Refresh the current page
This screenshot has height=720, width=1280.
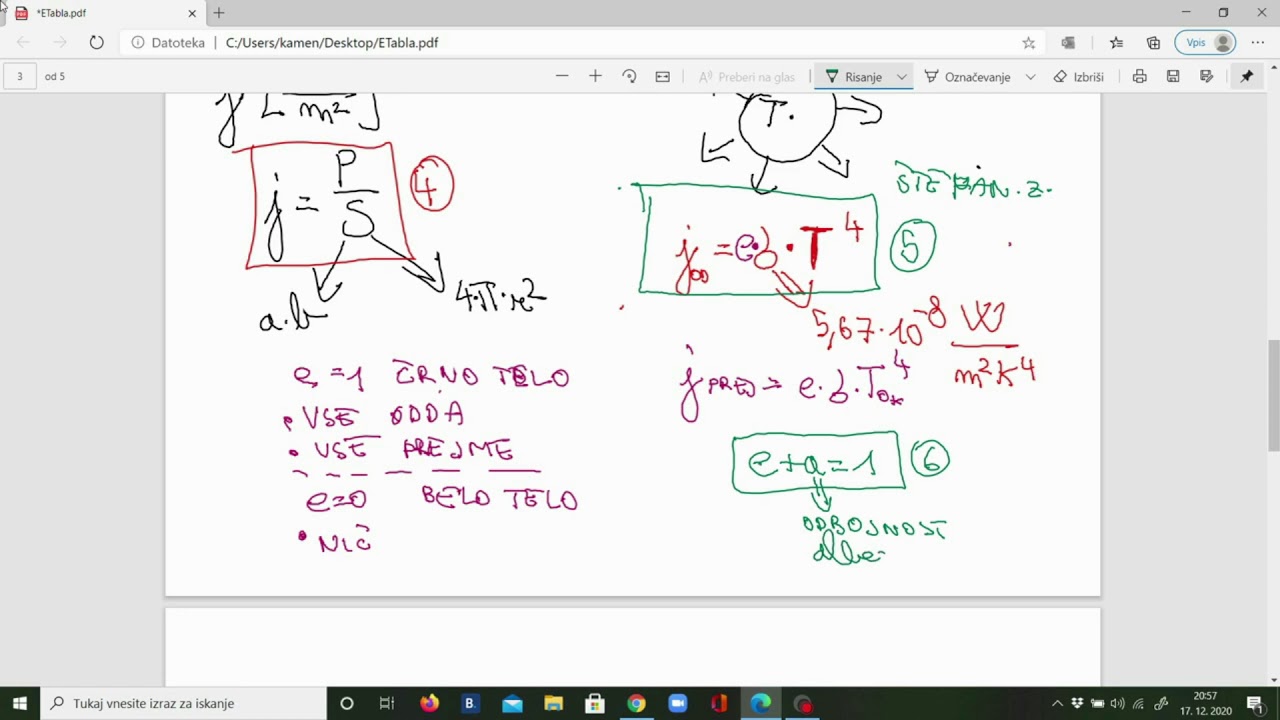96,42
